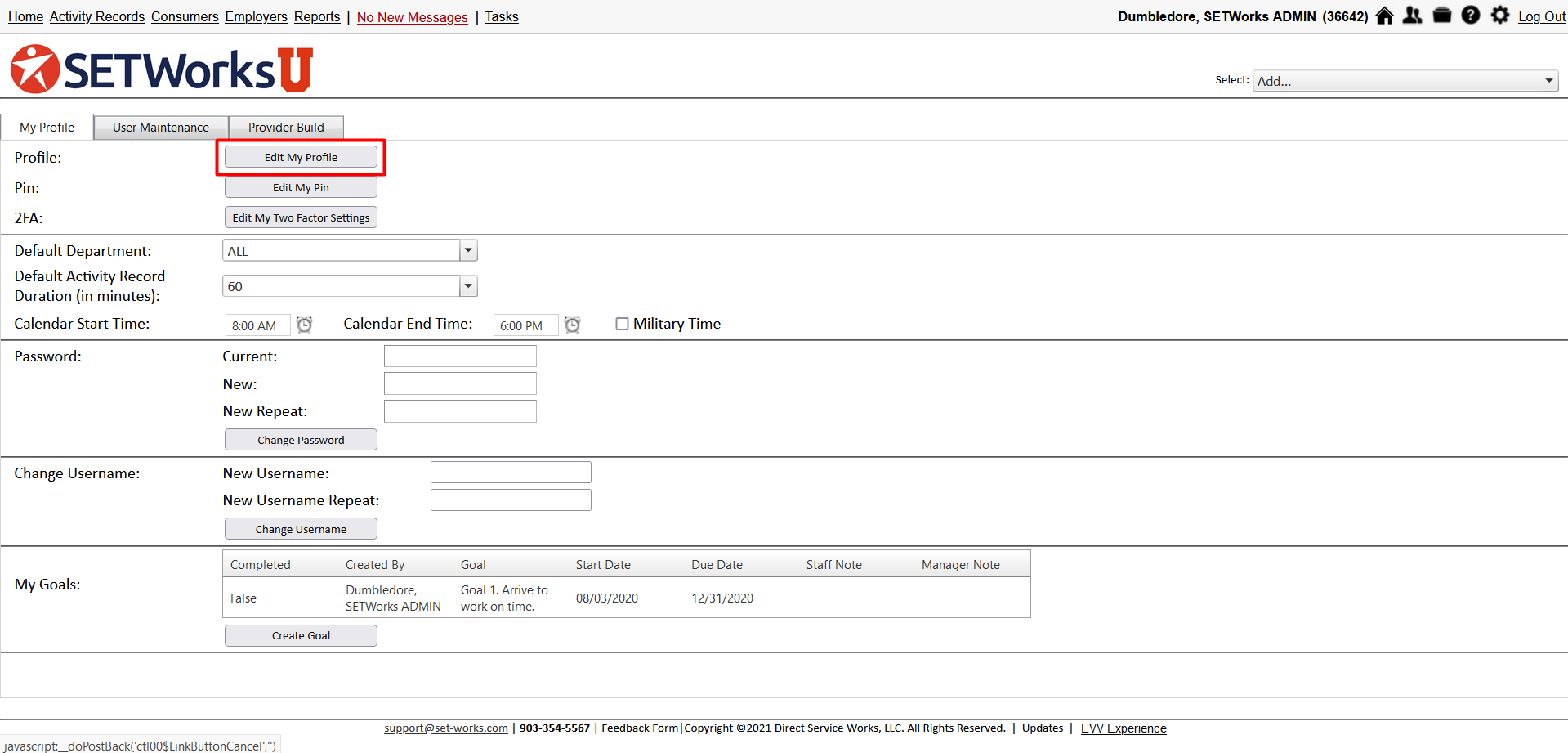This screenshot has height=753, width=1568.
Task: Open the users (people) icon
Action: [x=1413, y=16]
